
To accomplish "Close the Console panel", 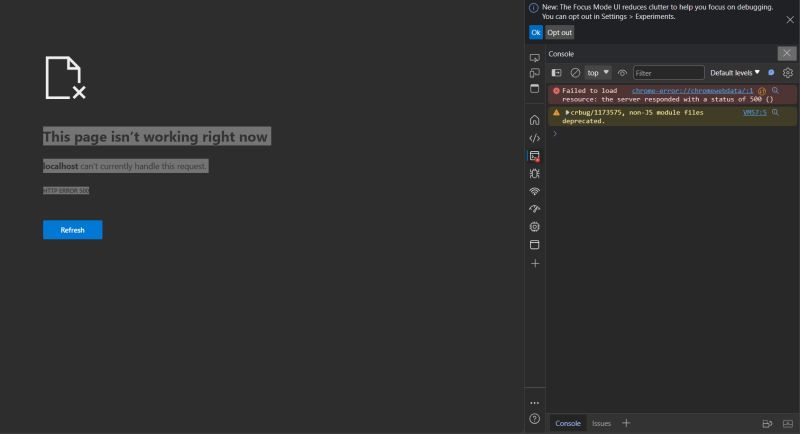I will [787, 53].
